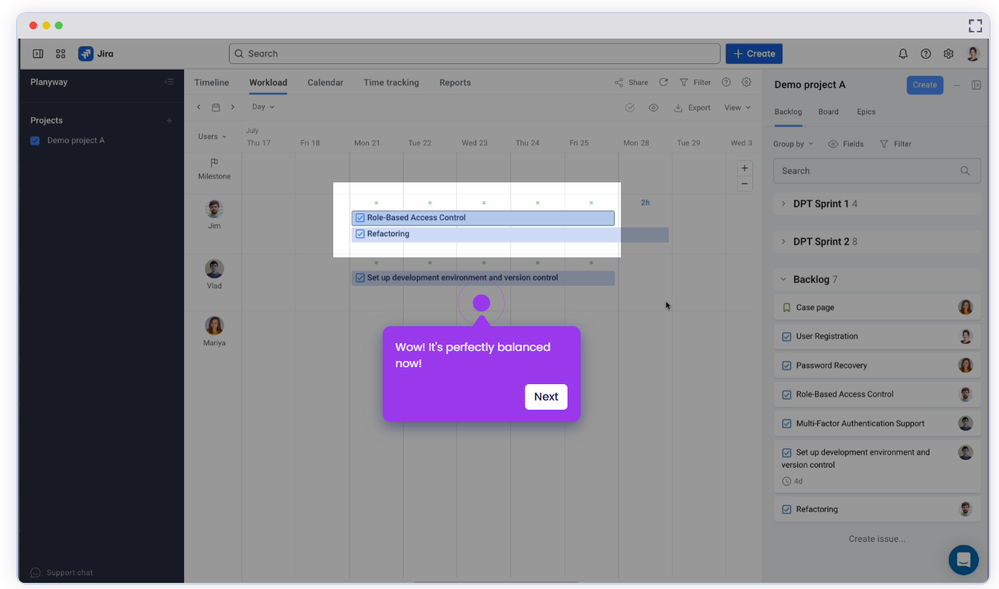Open the Case page issue

877,307
